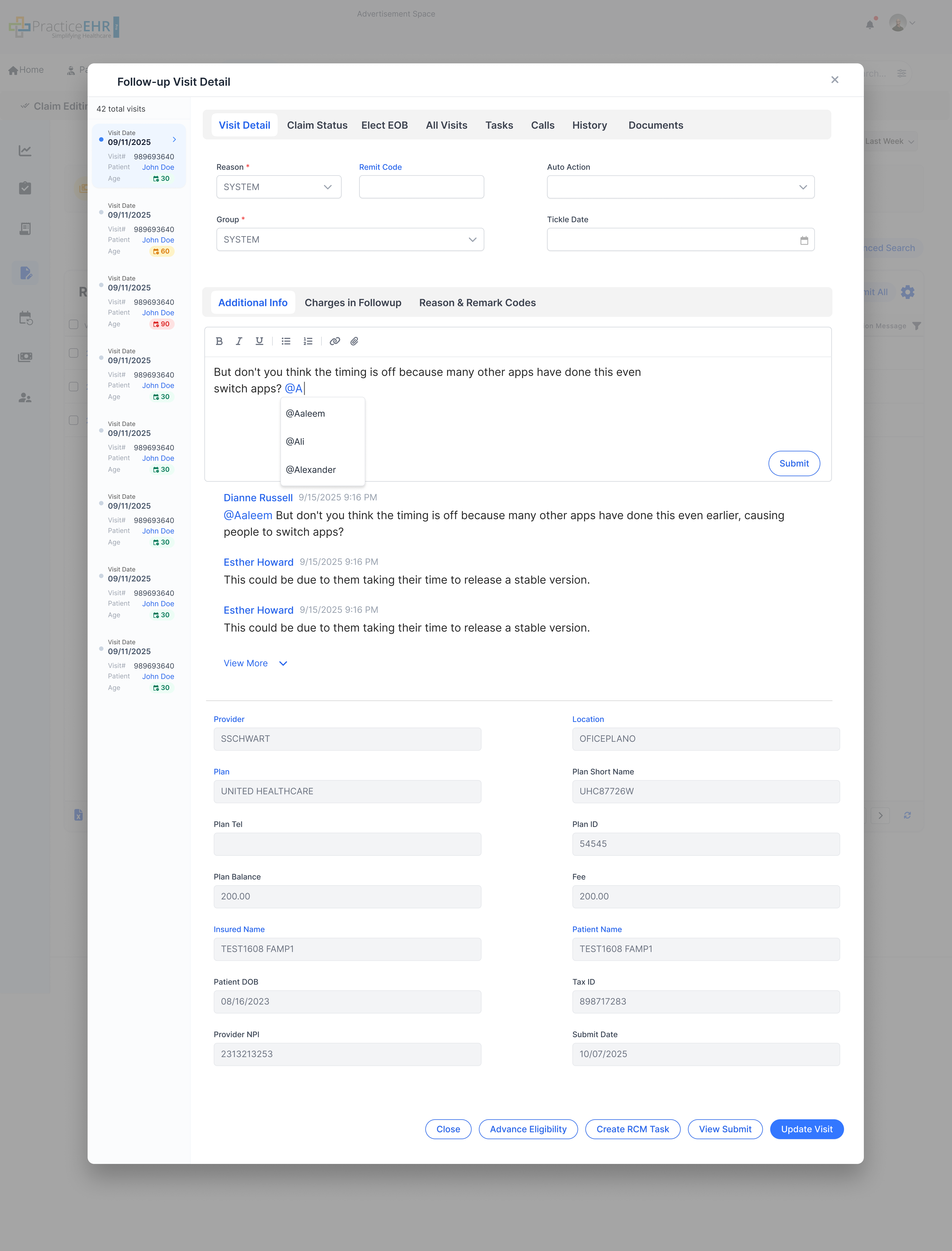Click the Remit Code input field
952x1251 pixels.
[x=421, y=187]
